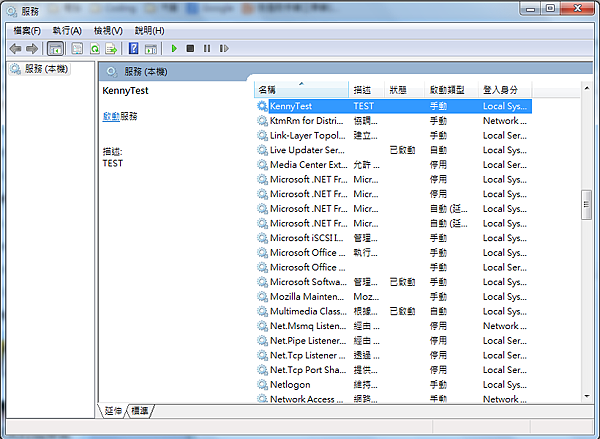Click the gear icon of Mozilla Mainten... row
The image size is (600, 439).
click(x=262, y=297)
